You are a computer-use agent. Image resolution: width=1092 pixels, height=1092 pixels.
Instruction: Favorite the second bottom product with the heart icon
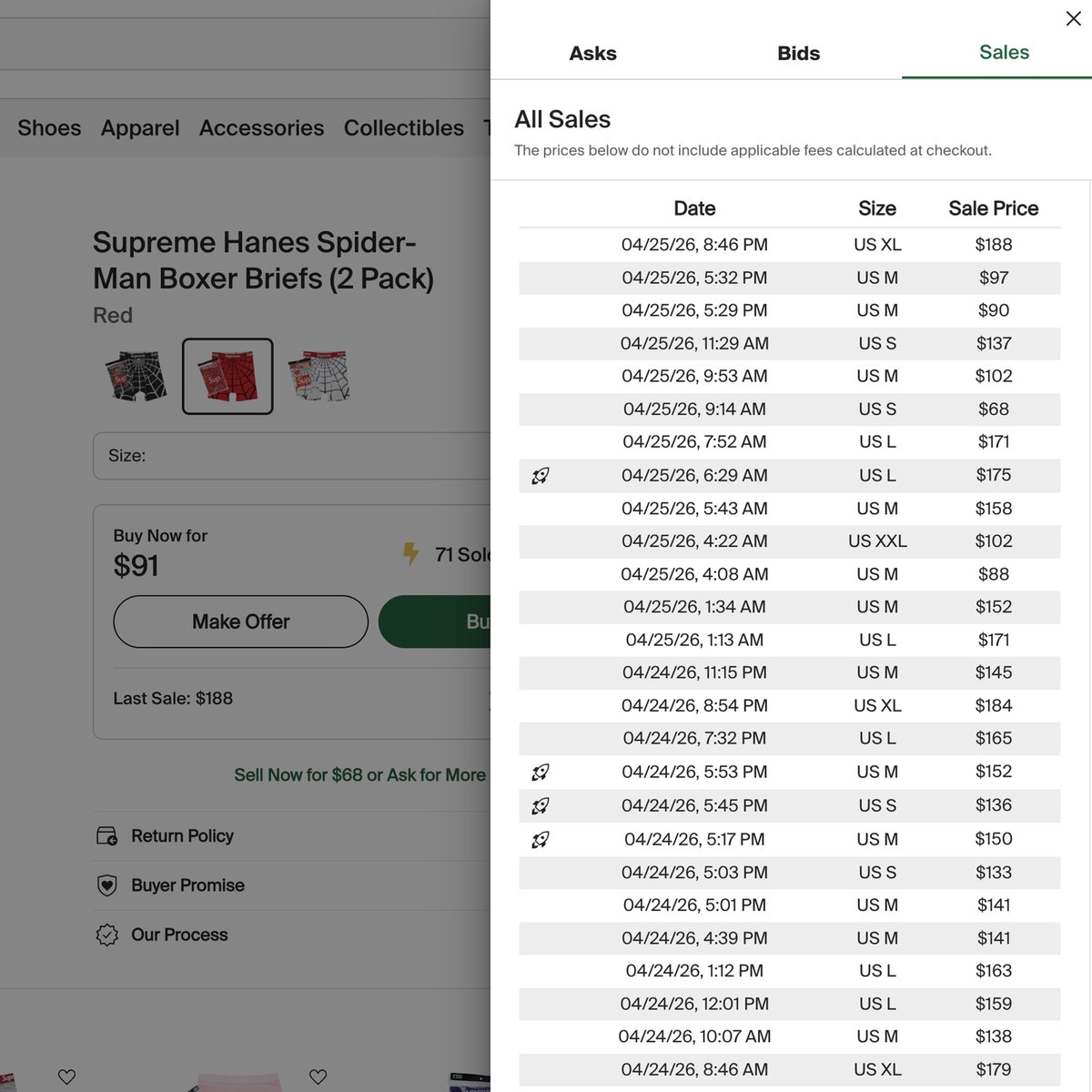coord(318,1077)
